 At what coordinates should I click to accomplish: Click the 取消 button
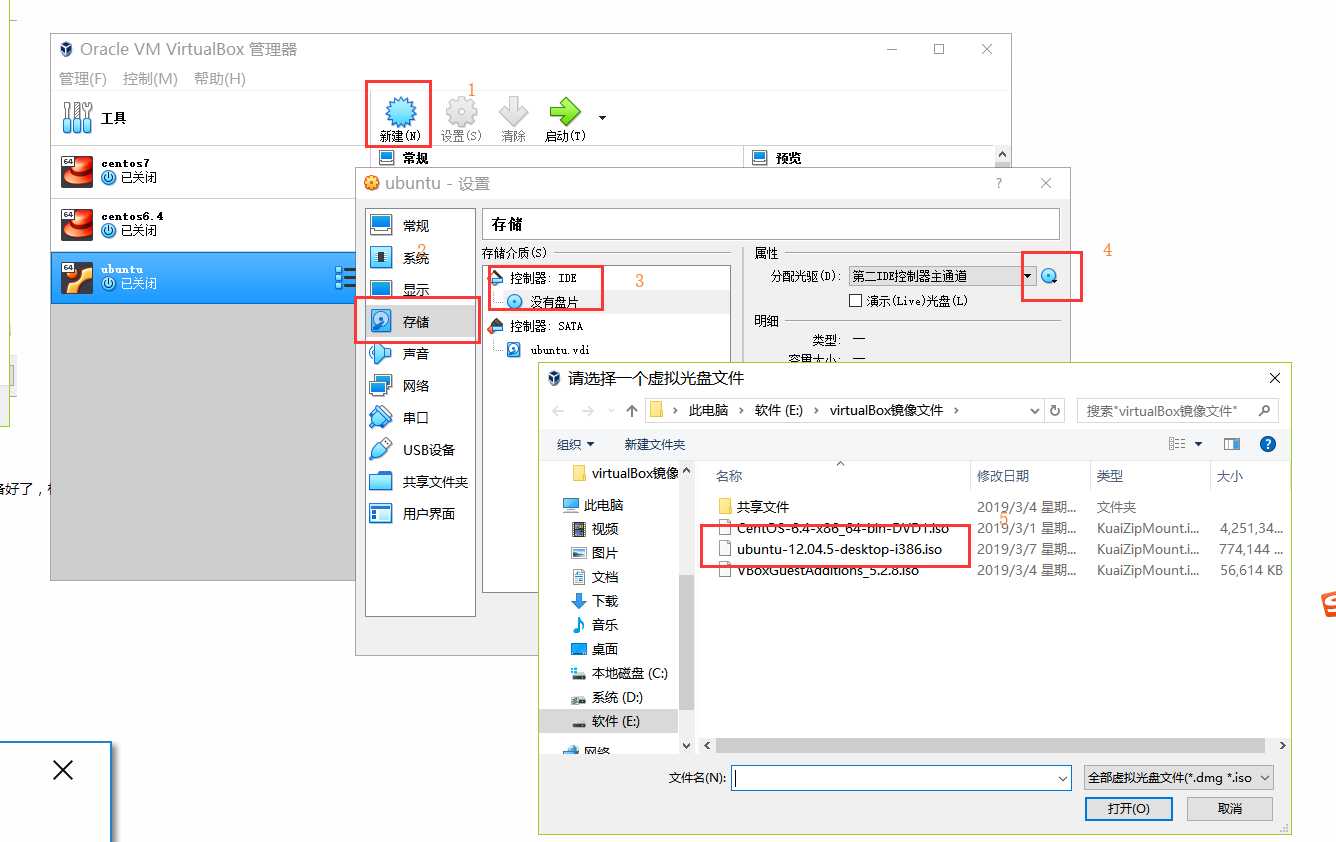[x=1230, y=808]
